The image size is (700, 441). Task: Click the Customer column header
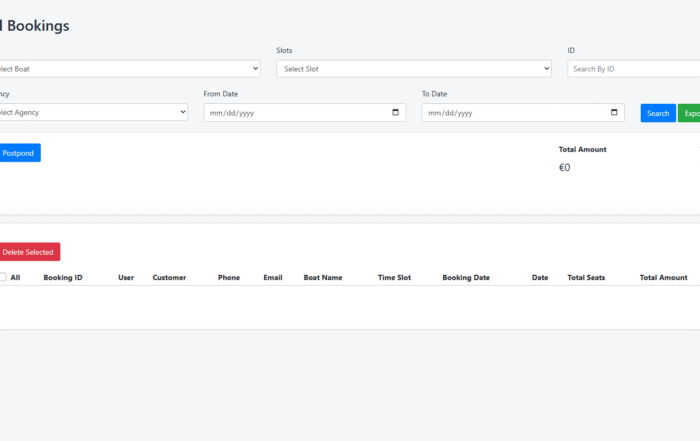(169, 277)
